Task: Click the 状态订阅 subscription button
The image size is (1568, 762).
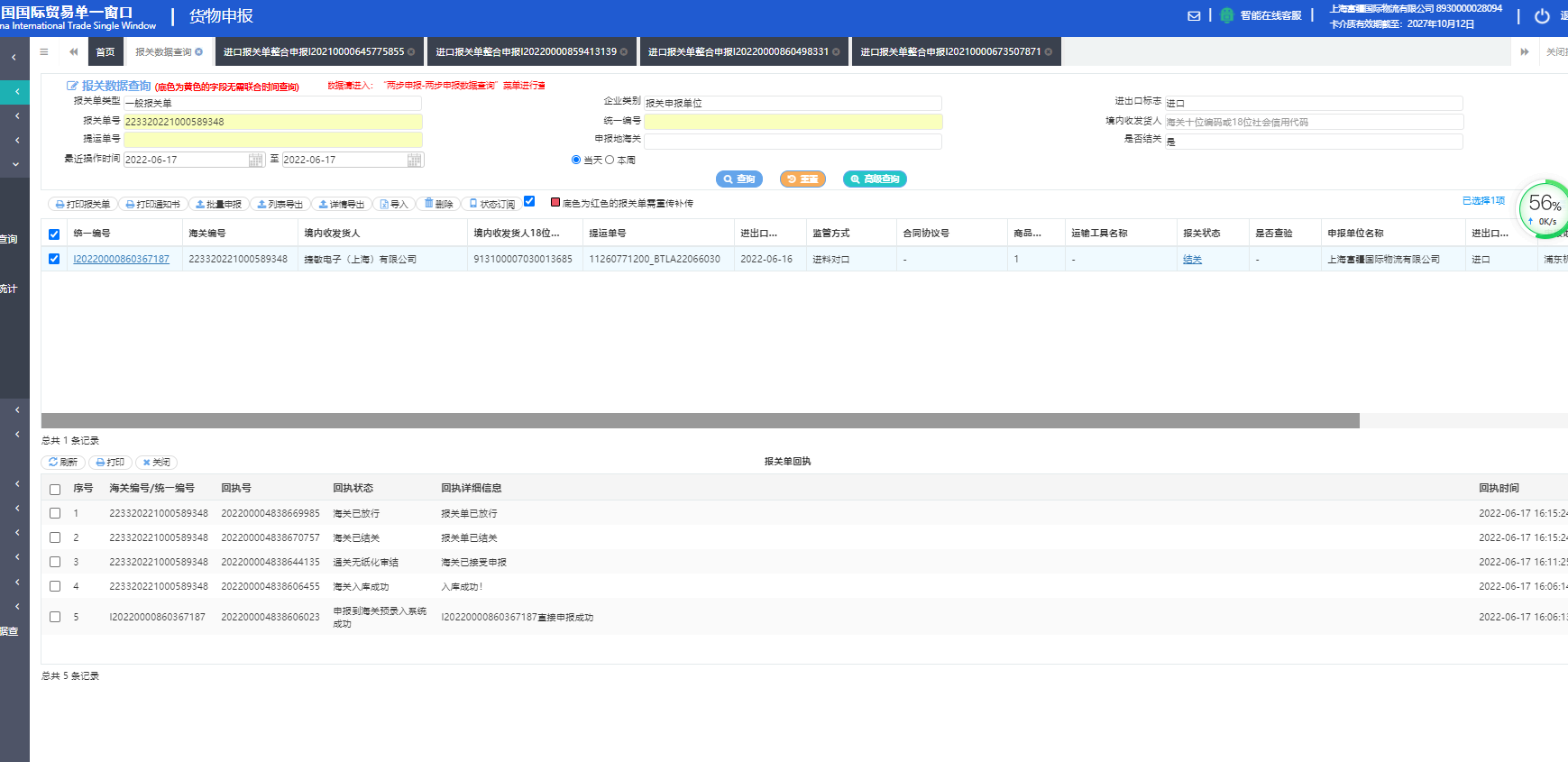Action: click(x=491, y=204)
